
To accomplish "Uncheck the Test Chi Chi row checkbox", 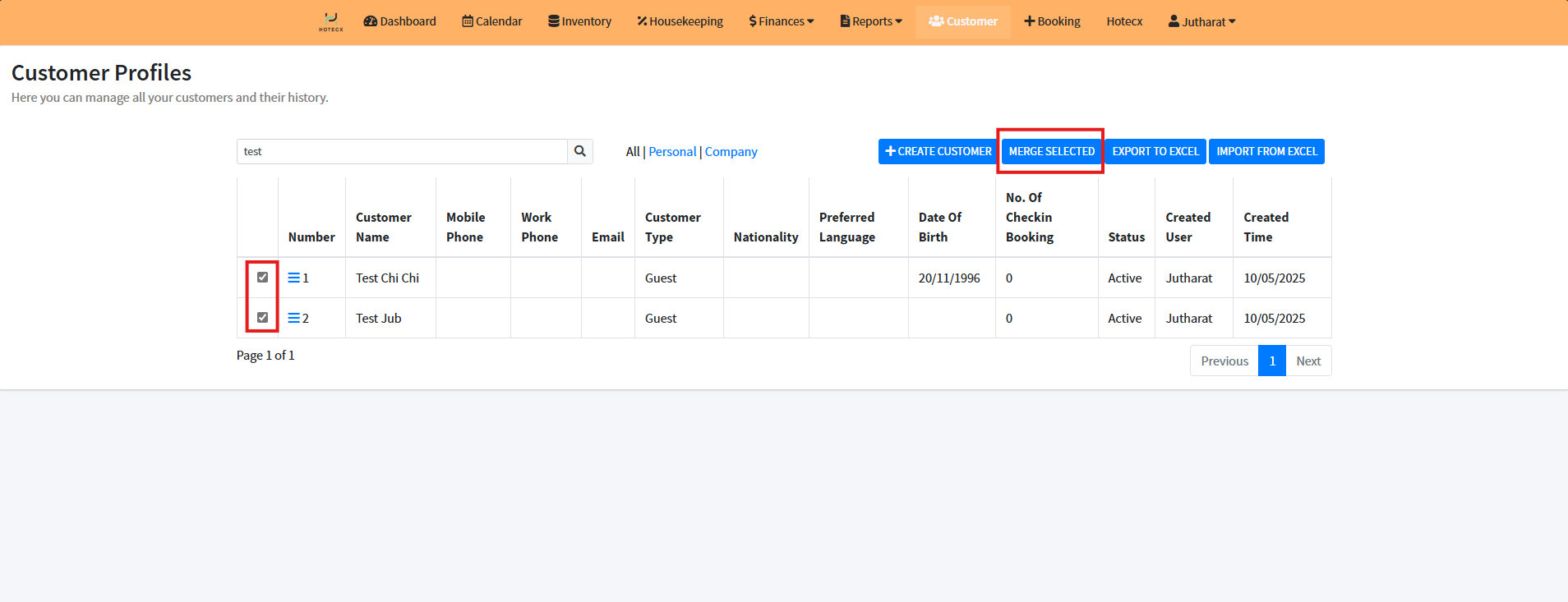I will tap(262, 278).
